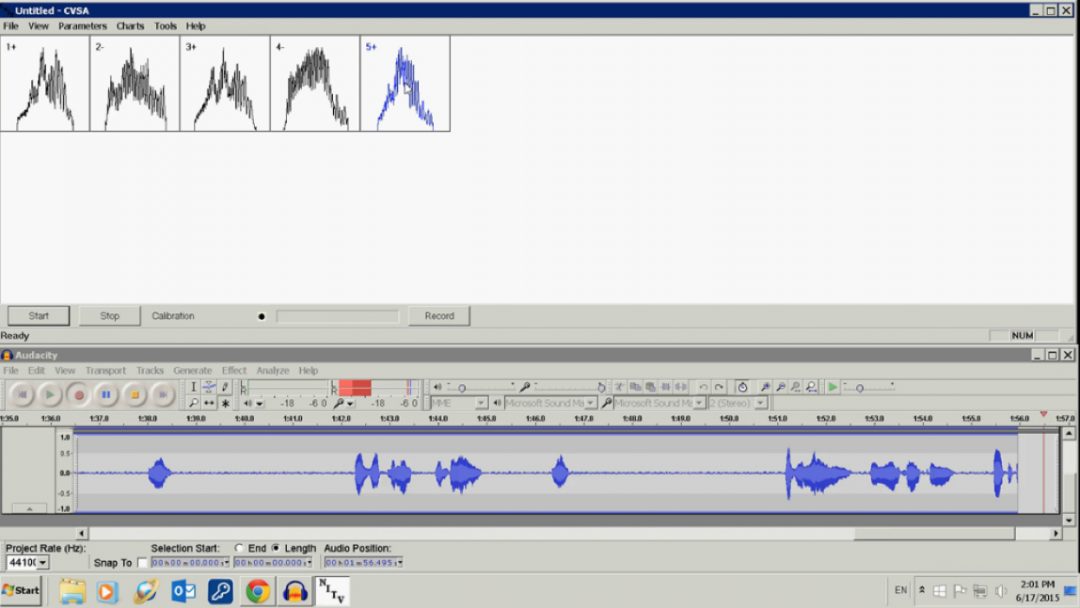Click the CVSA Start button
The image size is (1080, 608).
pyautogui.click(x=39, y=316)
